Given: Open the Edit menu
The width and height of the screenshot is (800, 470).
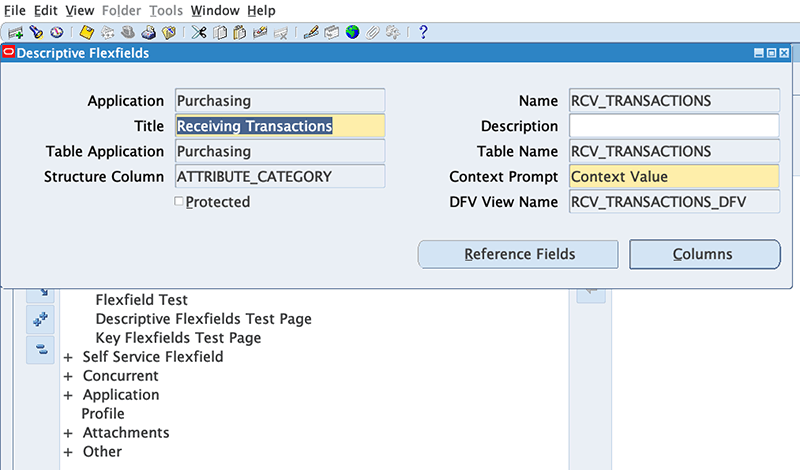Looking at the screenshot, I should pyautogui.click(x=45, y=10).
